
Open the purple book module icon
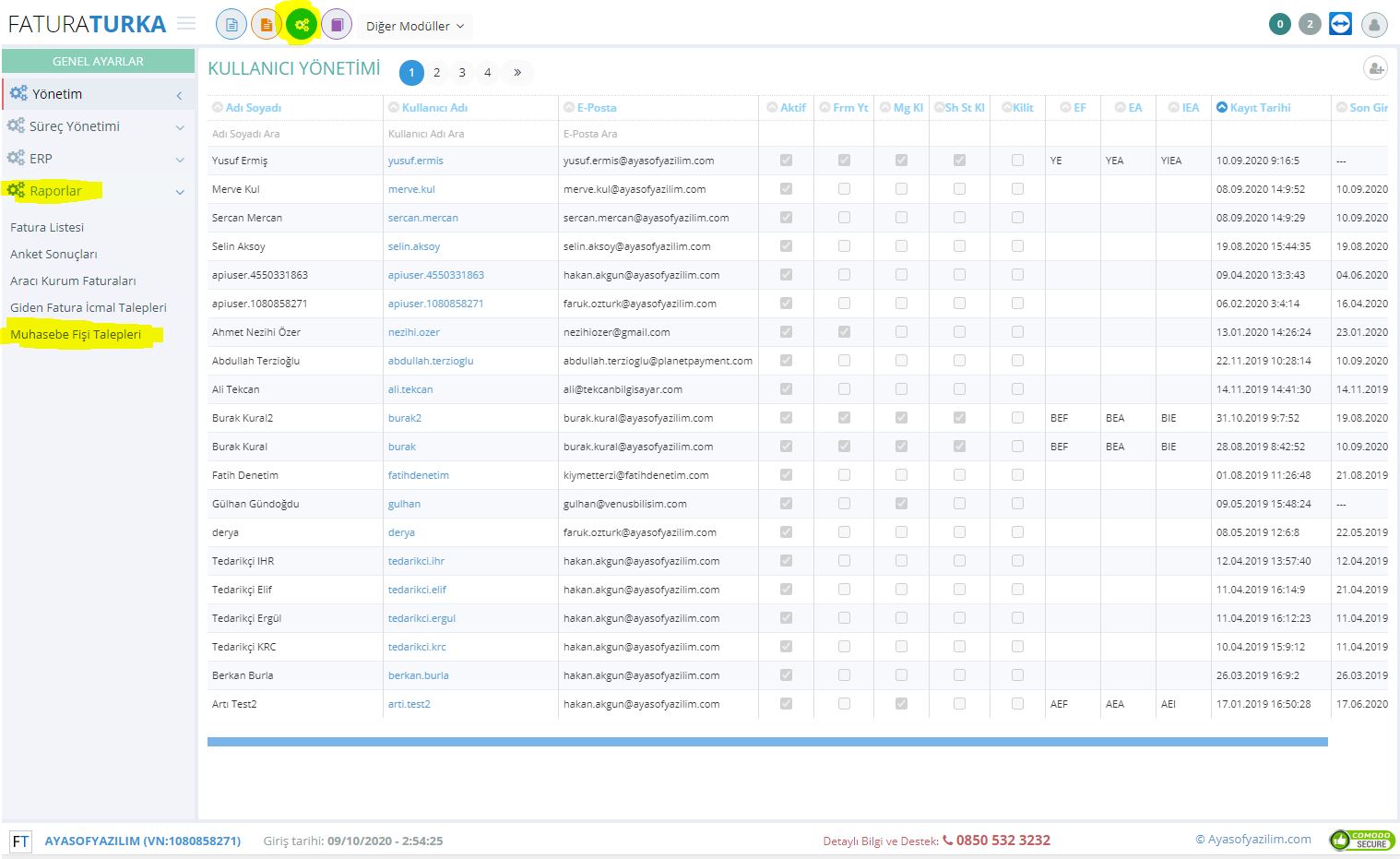click(x=337, y=25)
